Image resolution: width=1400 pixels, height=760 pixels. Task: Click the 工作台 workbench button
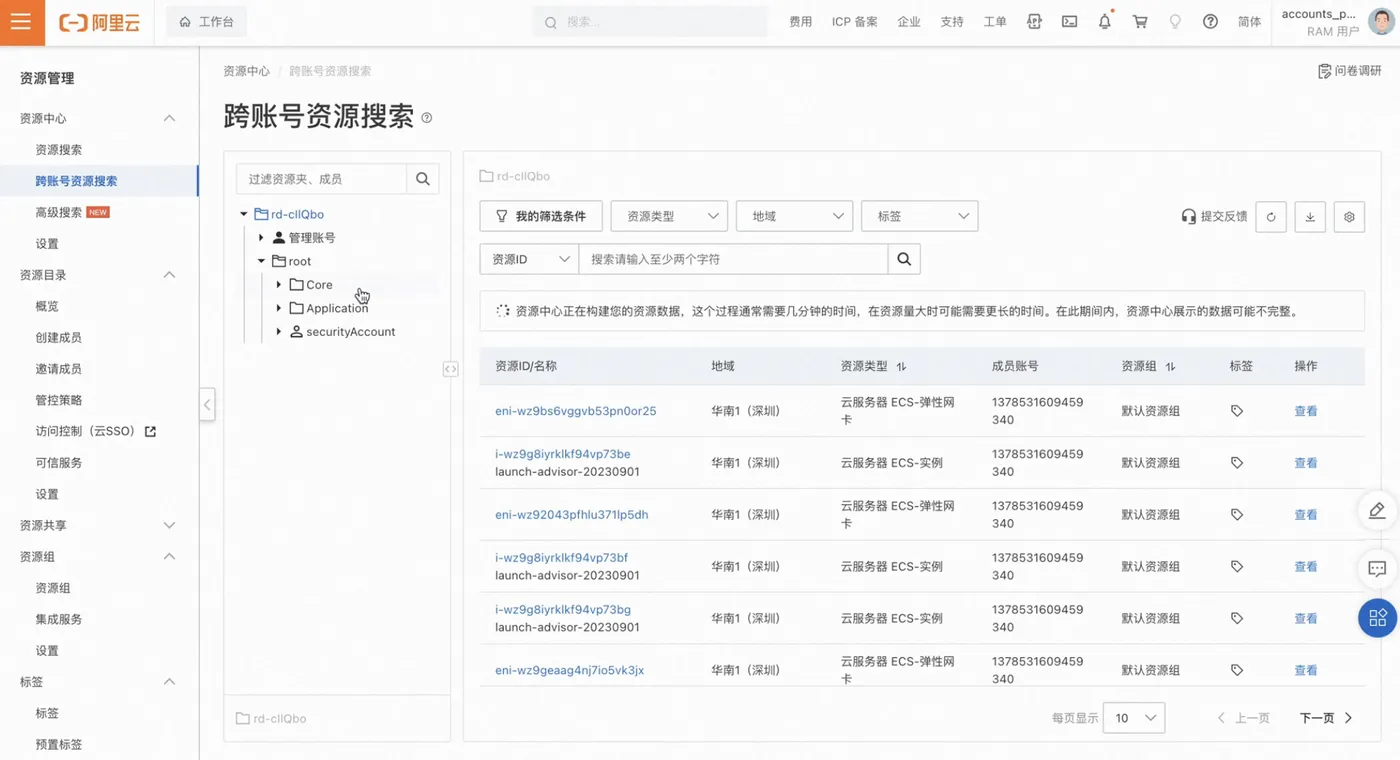[206, 22]
